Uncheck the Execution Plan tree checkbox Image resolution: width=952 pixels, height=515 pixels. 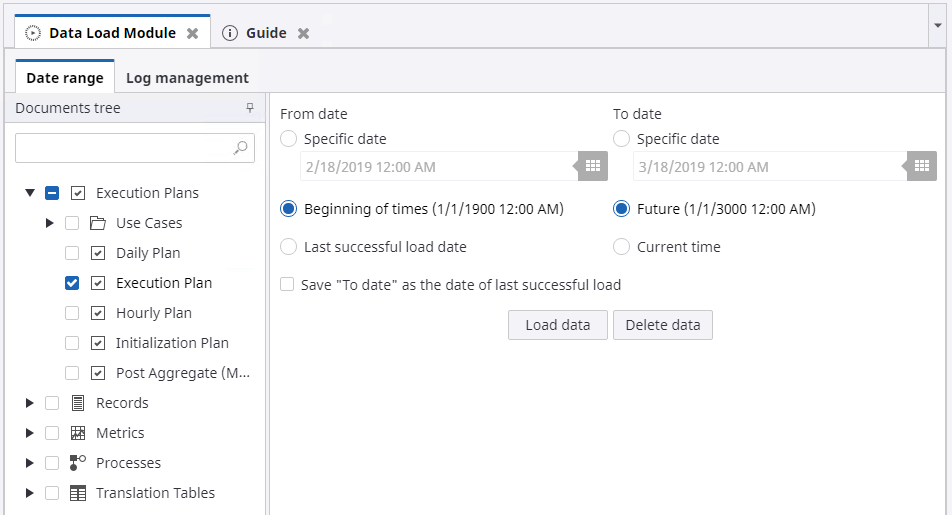[x=72, y=283]
